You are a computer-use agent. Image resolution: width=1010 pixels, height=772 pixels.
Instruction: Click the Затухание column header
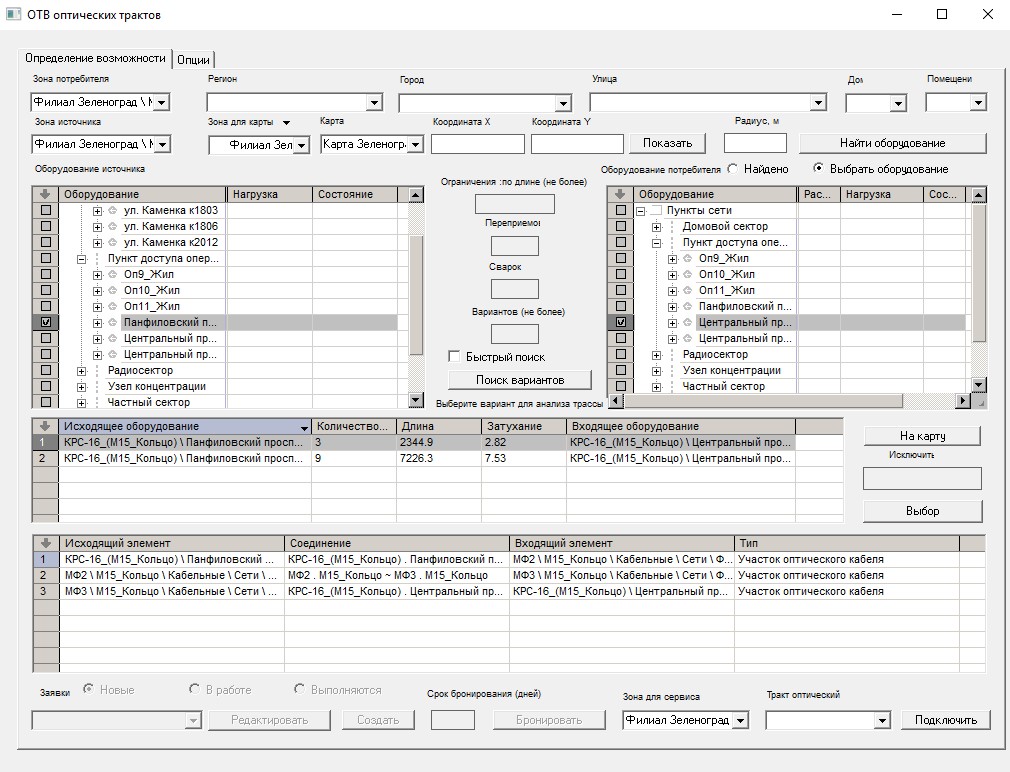point(524,426)
